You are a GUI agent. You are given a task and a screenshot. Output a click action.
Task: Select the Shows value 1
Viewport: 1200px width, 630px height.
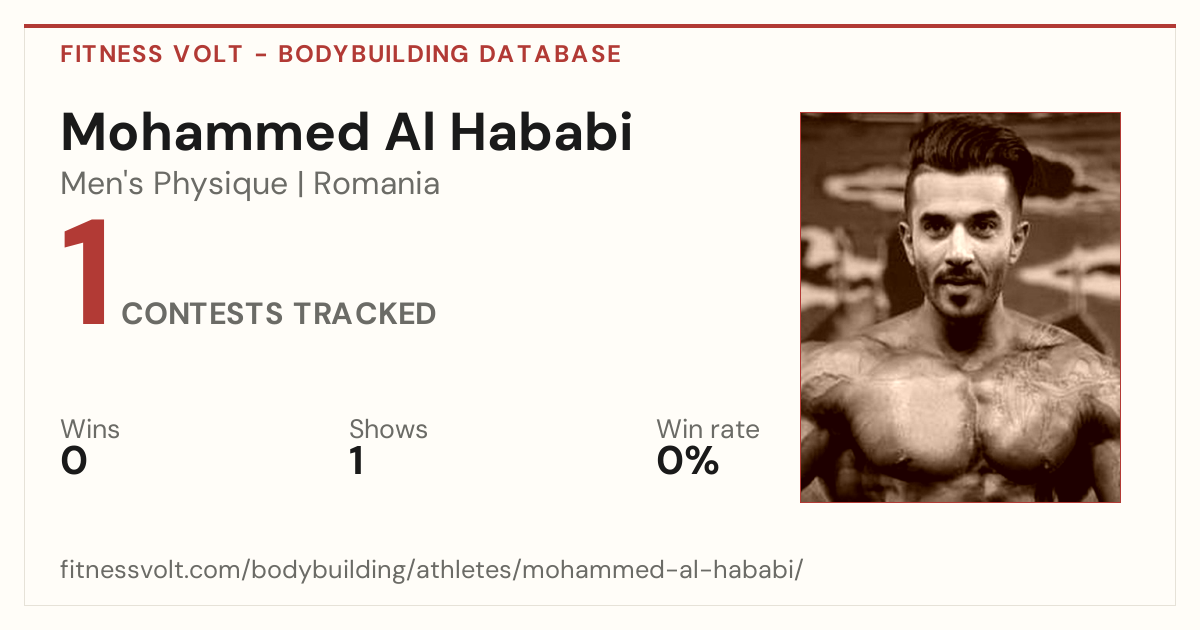point(357,461)
